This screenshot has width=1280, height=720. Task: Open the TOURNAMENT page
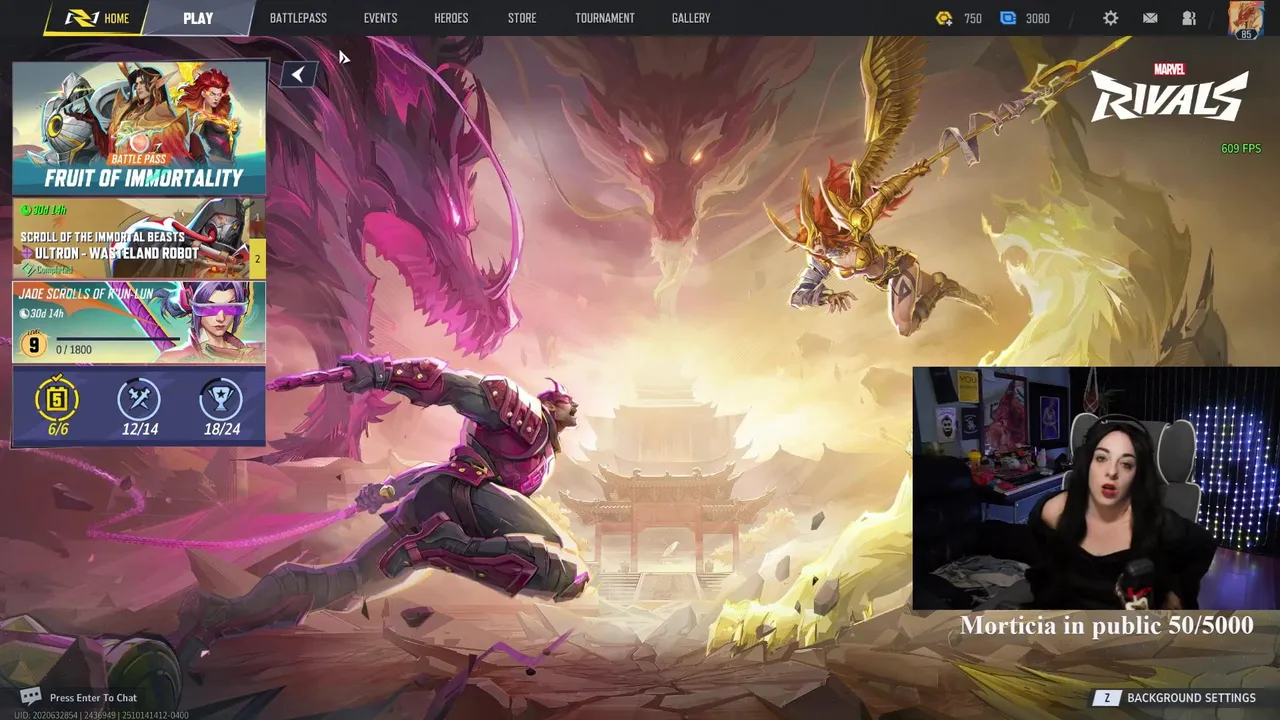605,18
